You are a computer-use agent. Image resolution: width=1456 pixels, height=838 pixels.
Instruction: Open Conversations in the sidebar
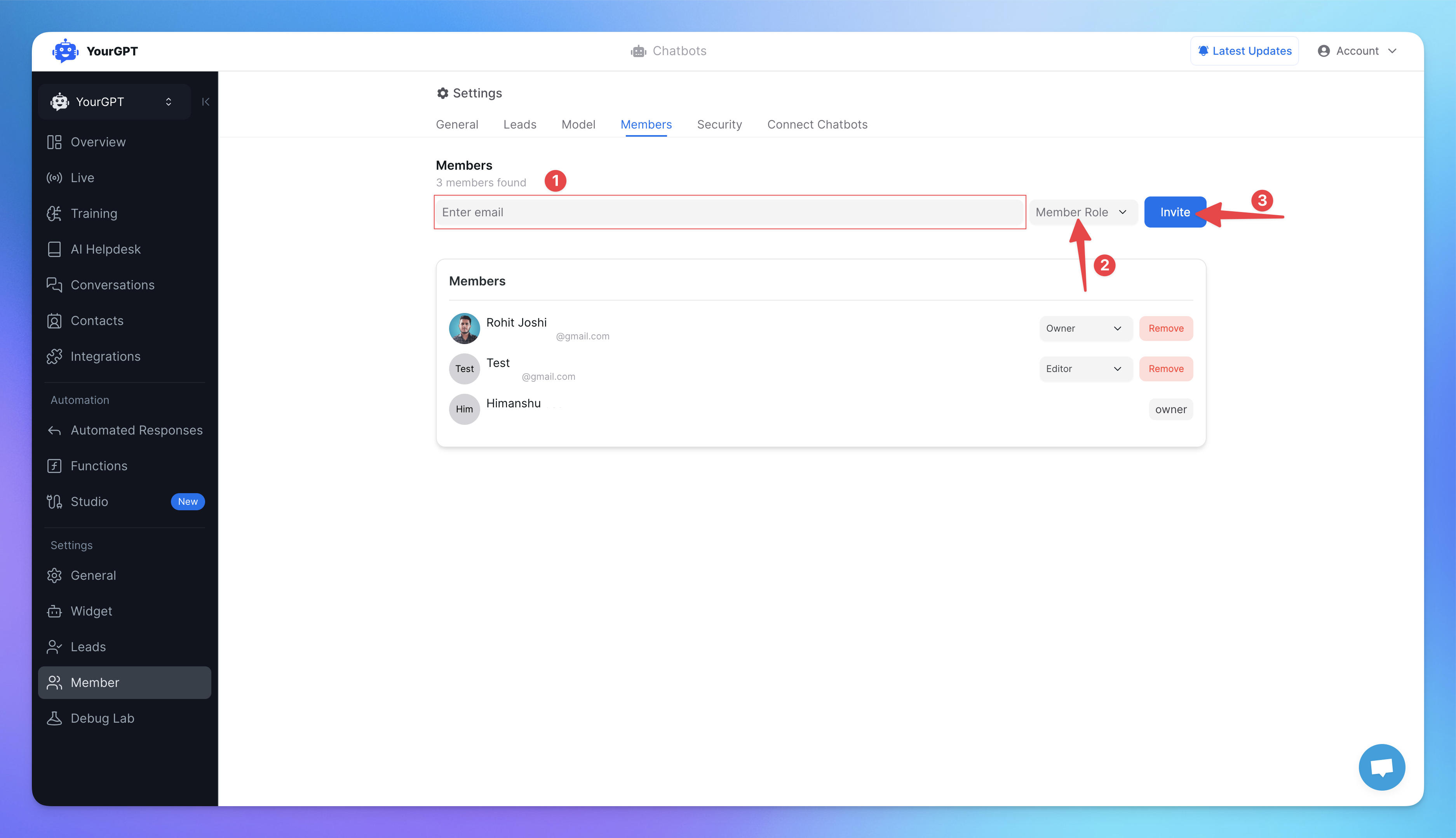click(x=124, y=285)
